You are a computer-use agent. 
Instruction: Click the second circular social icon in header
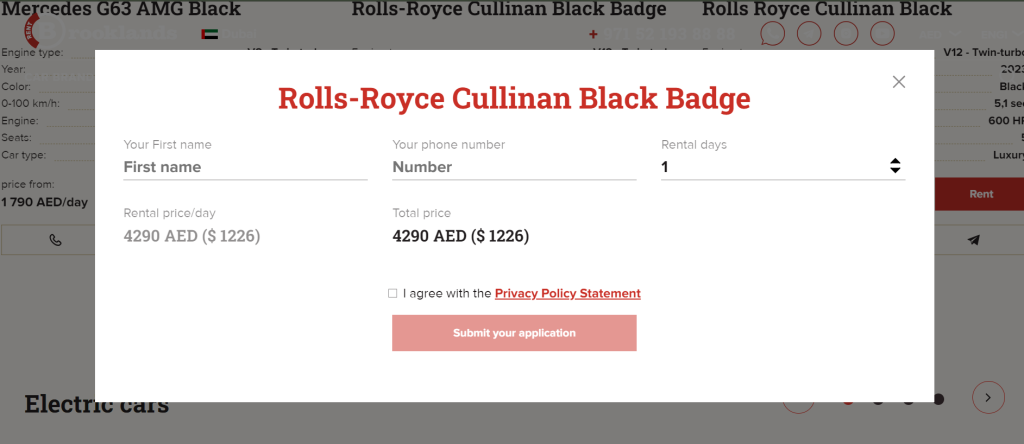[x=809, y=33]
